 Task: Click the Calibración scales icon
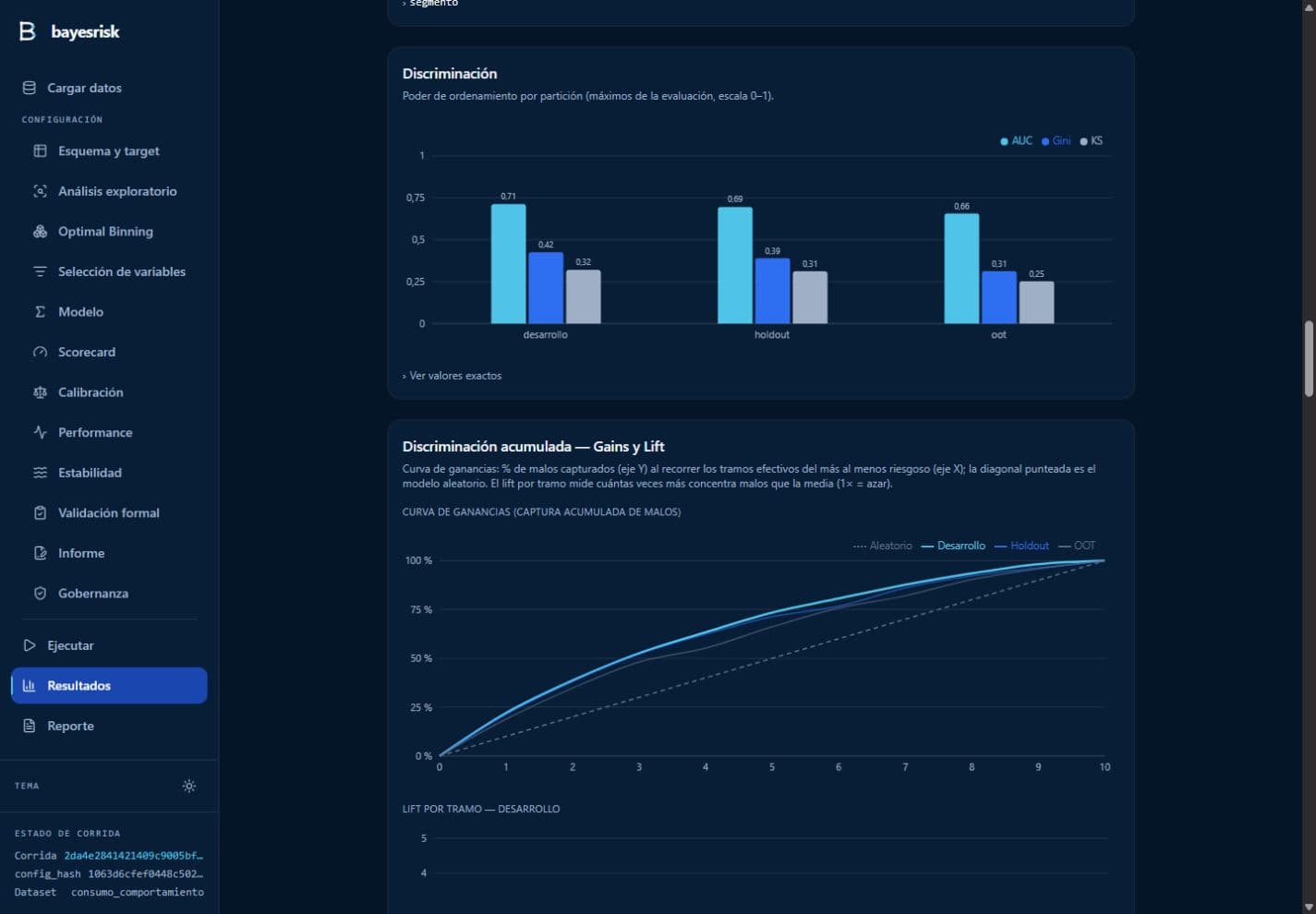tap(40, 392)
